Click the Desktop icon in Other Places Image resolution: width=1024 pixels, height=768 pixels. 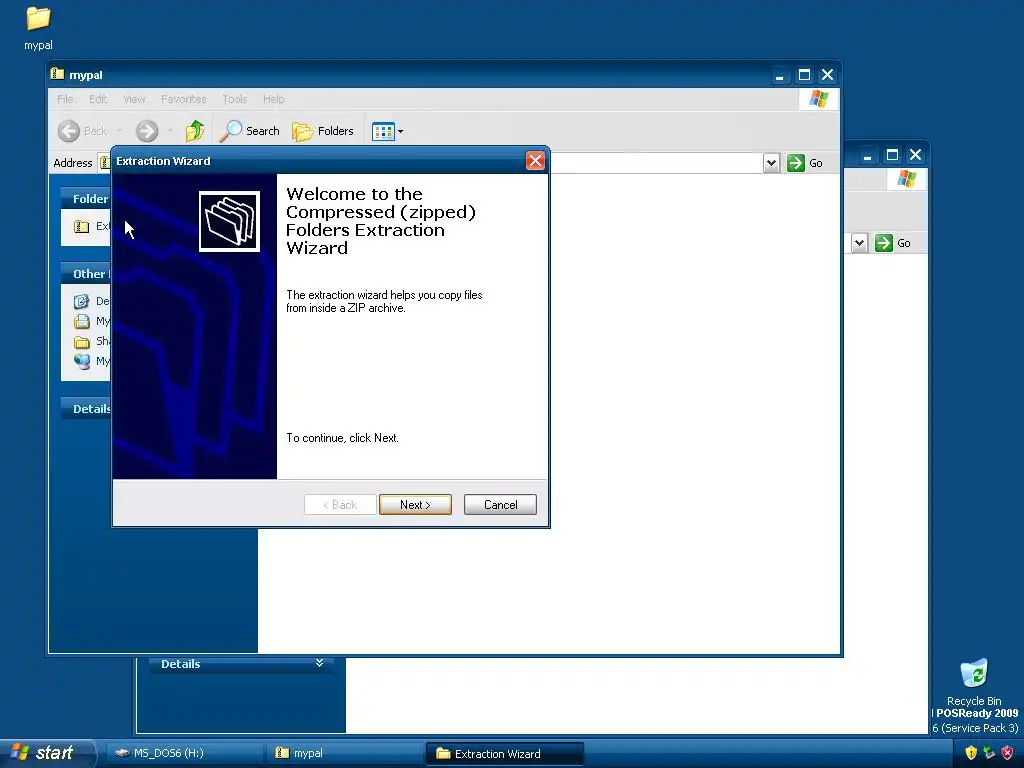(81, 301)
